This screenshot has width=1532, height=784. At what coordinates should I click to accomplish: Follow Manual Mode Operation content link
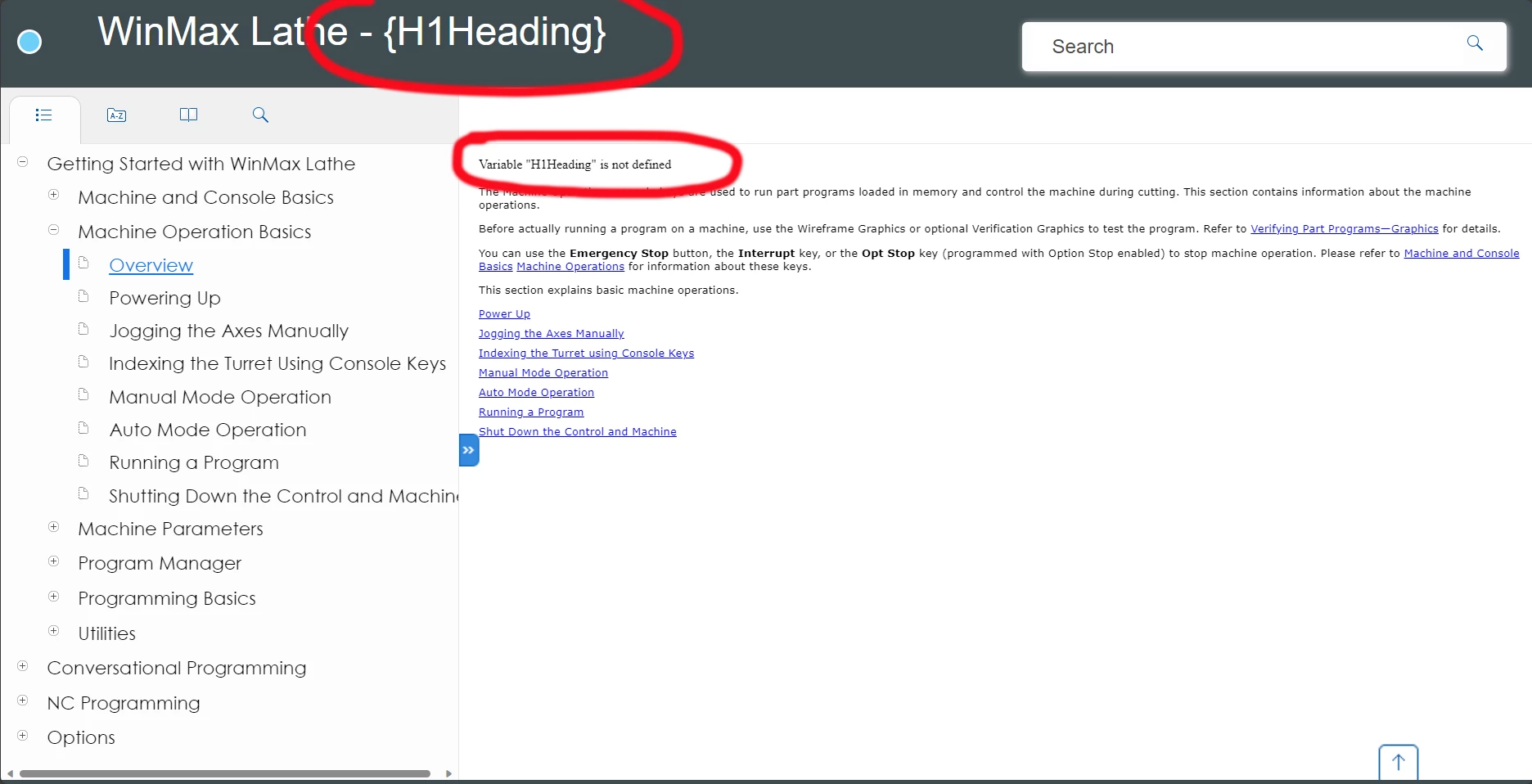tap(543, 373)
